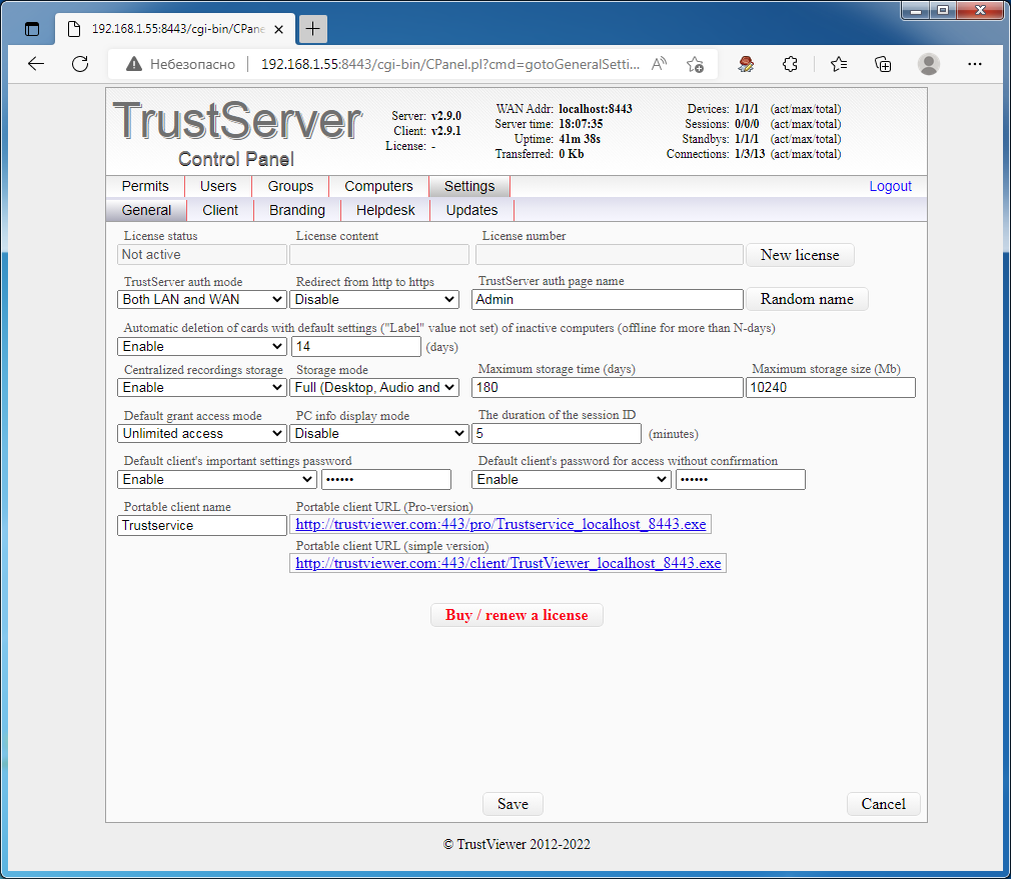Add this page to favorites star

695,64
